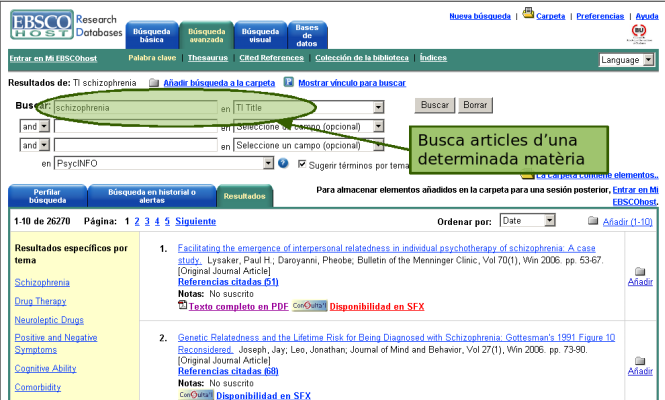The image size is (665, 400).
Task: Open the Ayuda link
Action: (x=647, y=16)
